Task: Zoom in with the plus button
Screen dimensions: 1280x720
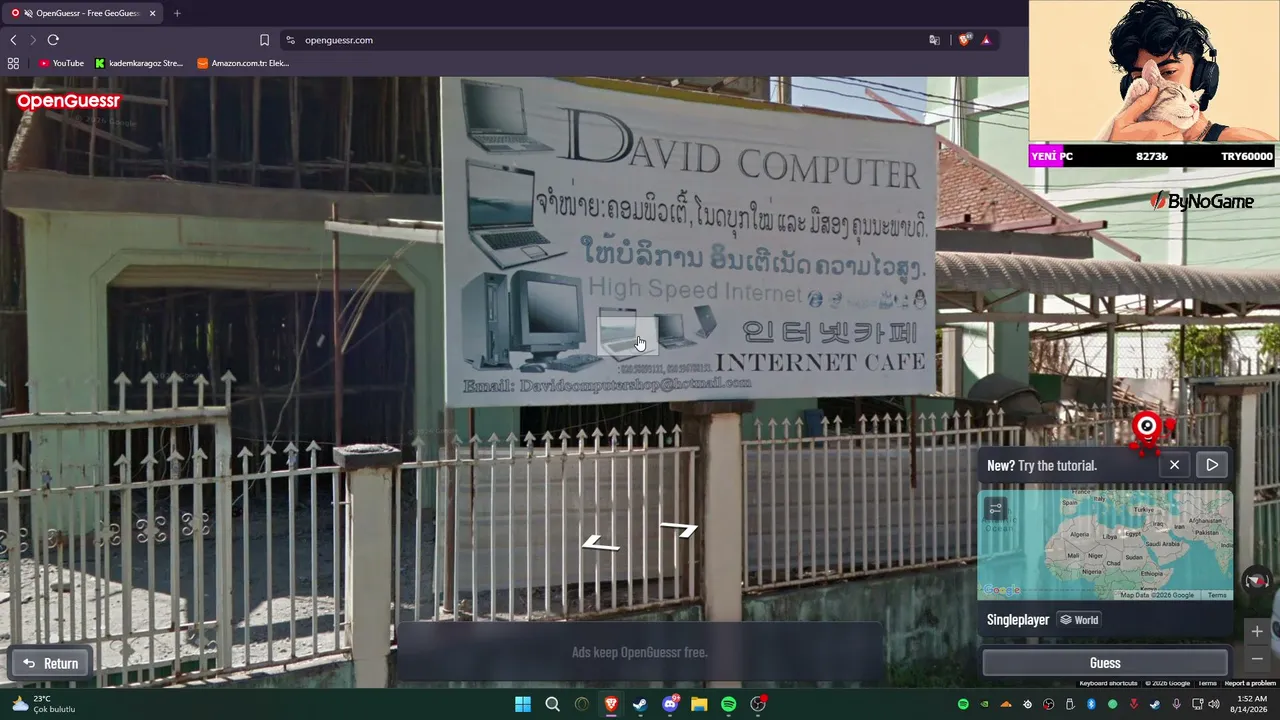Action: pyautogui.click(x=1257, y=631)
